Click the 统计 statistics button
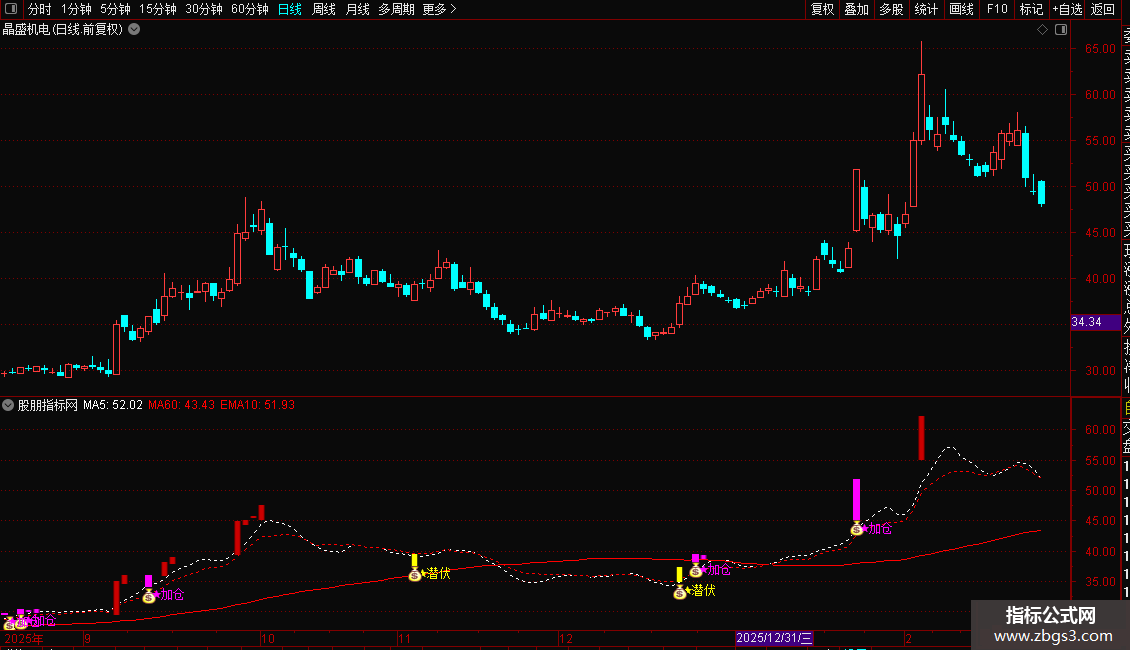This screenshot has height=650, width=1130. click(926, 9)
